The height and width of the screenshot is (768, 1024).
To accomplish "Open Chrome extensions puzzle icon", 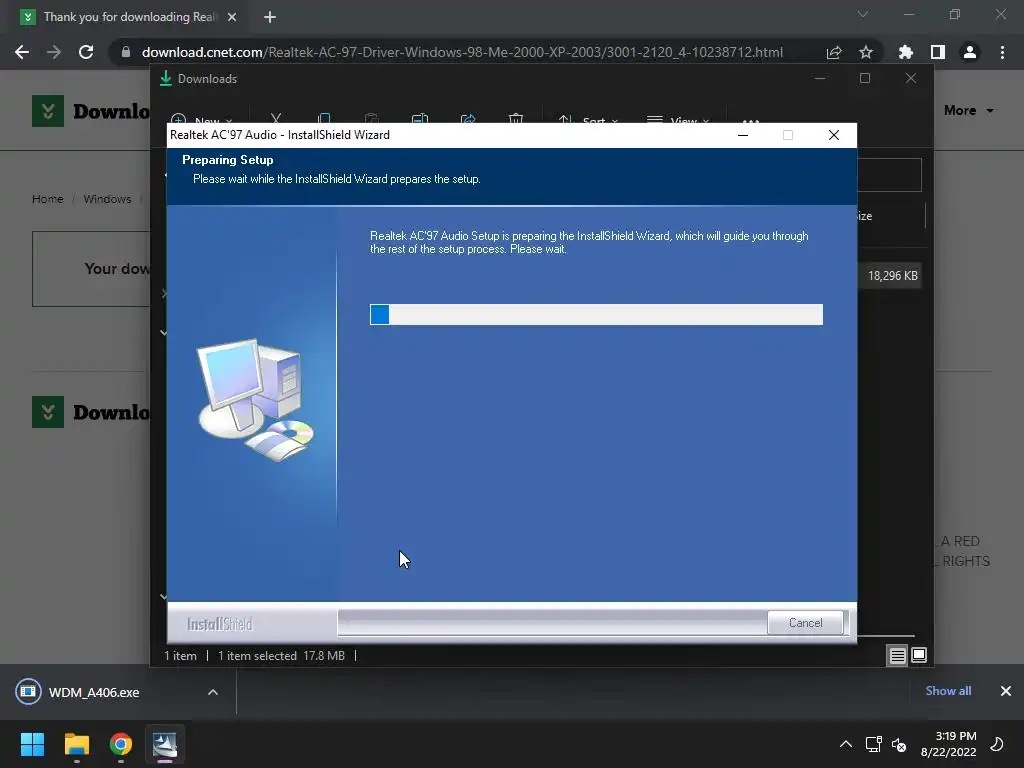I will [906, 52].
